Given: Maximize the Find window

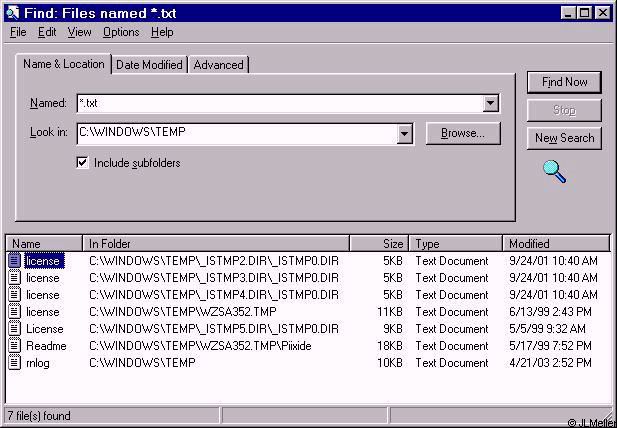Looking at the screenshot, I should pos(585,13).
